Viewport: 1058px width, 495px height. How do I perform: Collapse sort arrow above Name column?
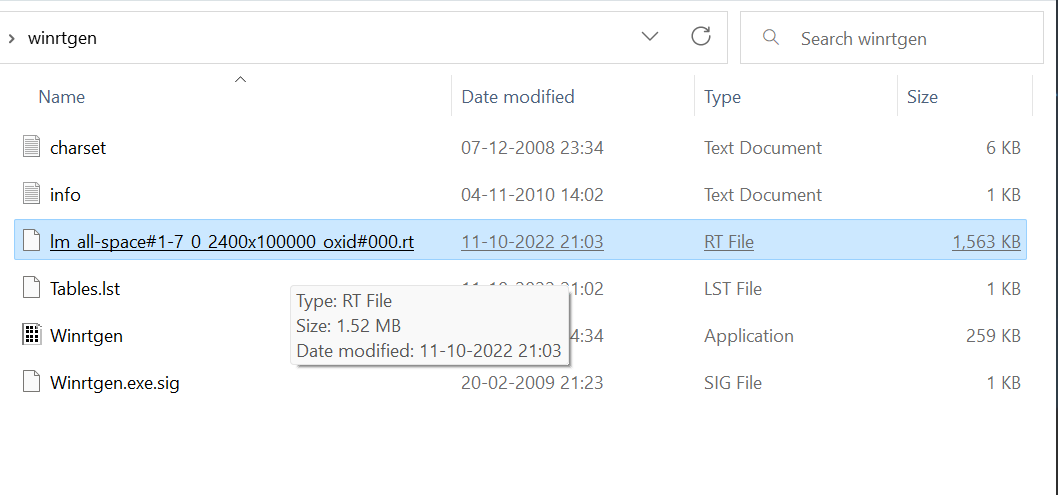pyautogui.click(x=240, y=78)
